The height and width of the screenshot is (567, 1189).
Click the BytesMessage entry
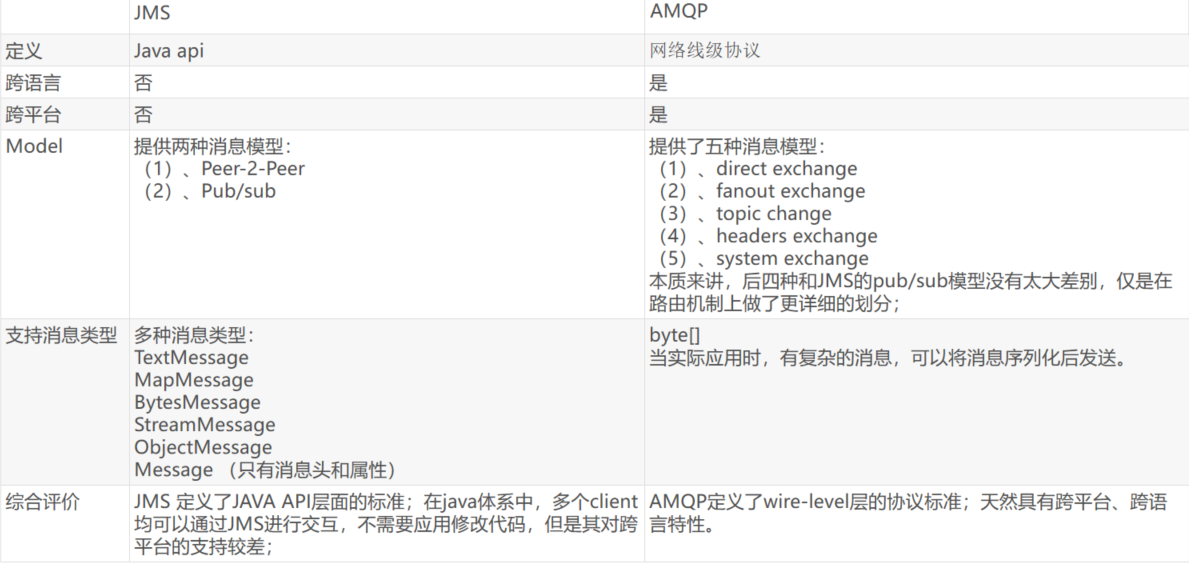[x=197, y=402]
